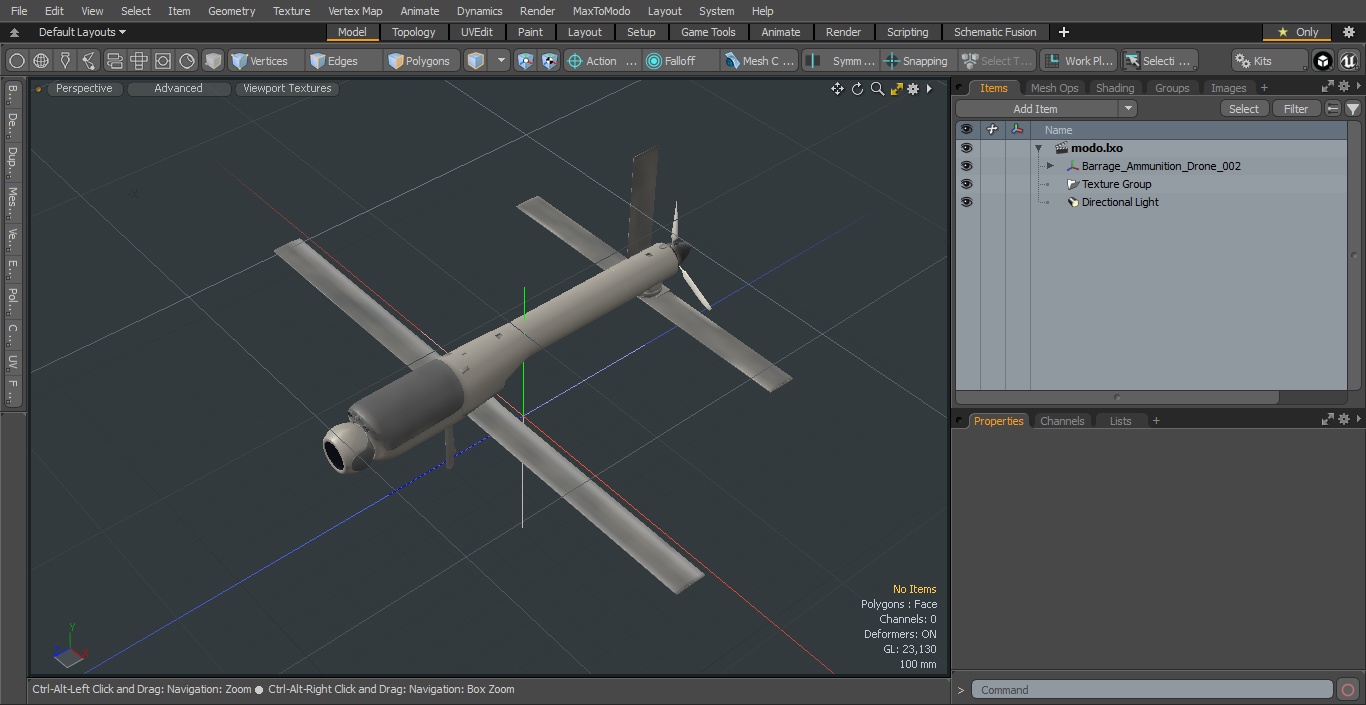The image size is (1366, 705).
Task: Open the Shading tab
Action: [1115, 88]
